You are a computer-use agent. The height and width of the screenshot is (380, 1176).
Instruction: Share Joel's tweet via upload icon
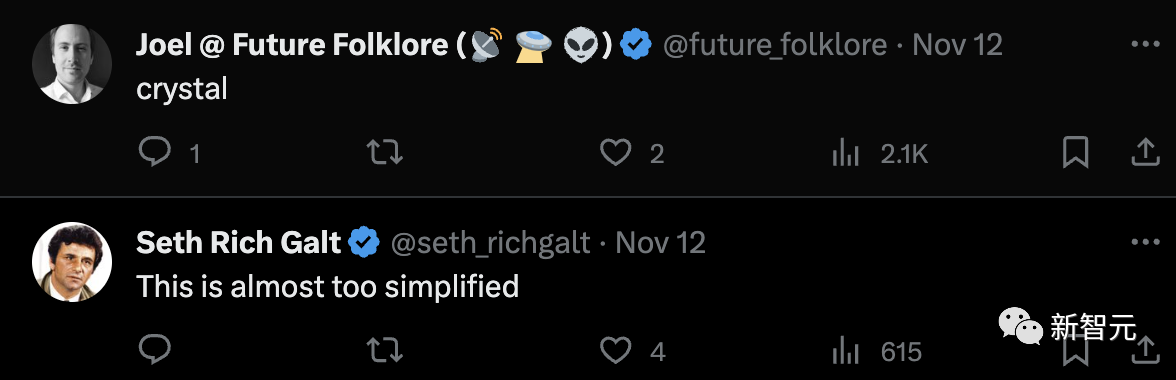click(1145, 154)
